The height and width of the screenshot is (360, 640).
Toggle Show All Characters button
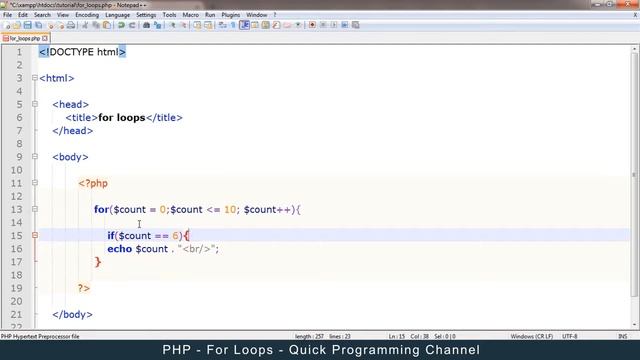233,25
